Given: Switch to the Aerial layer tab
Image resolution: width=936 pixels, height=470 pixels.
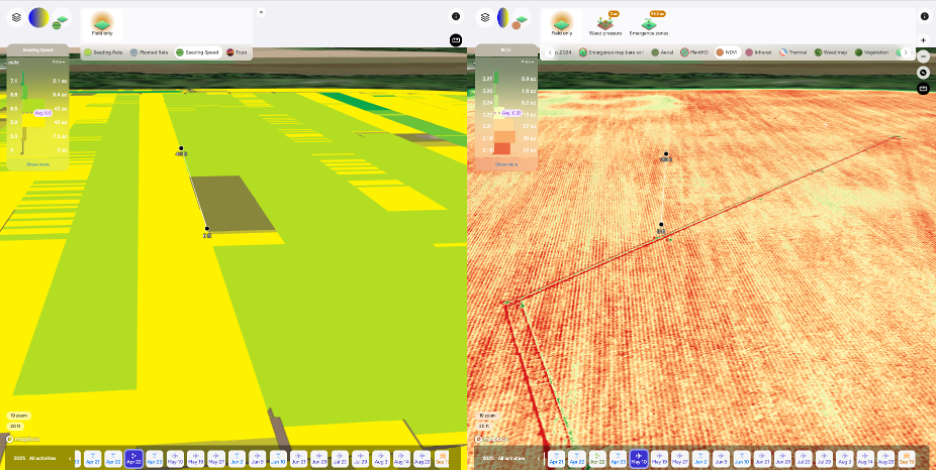Looking at the screenshot, I should click(x=663, y=52).
